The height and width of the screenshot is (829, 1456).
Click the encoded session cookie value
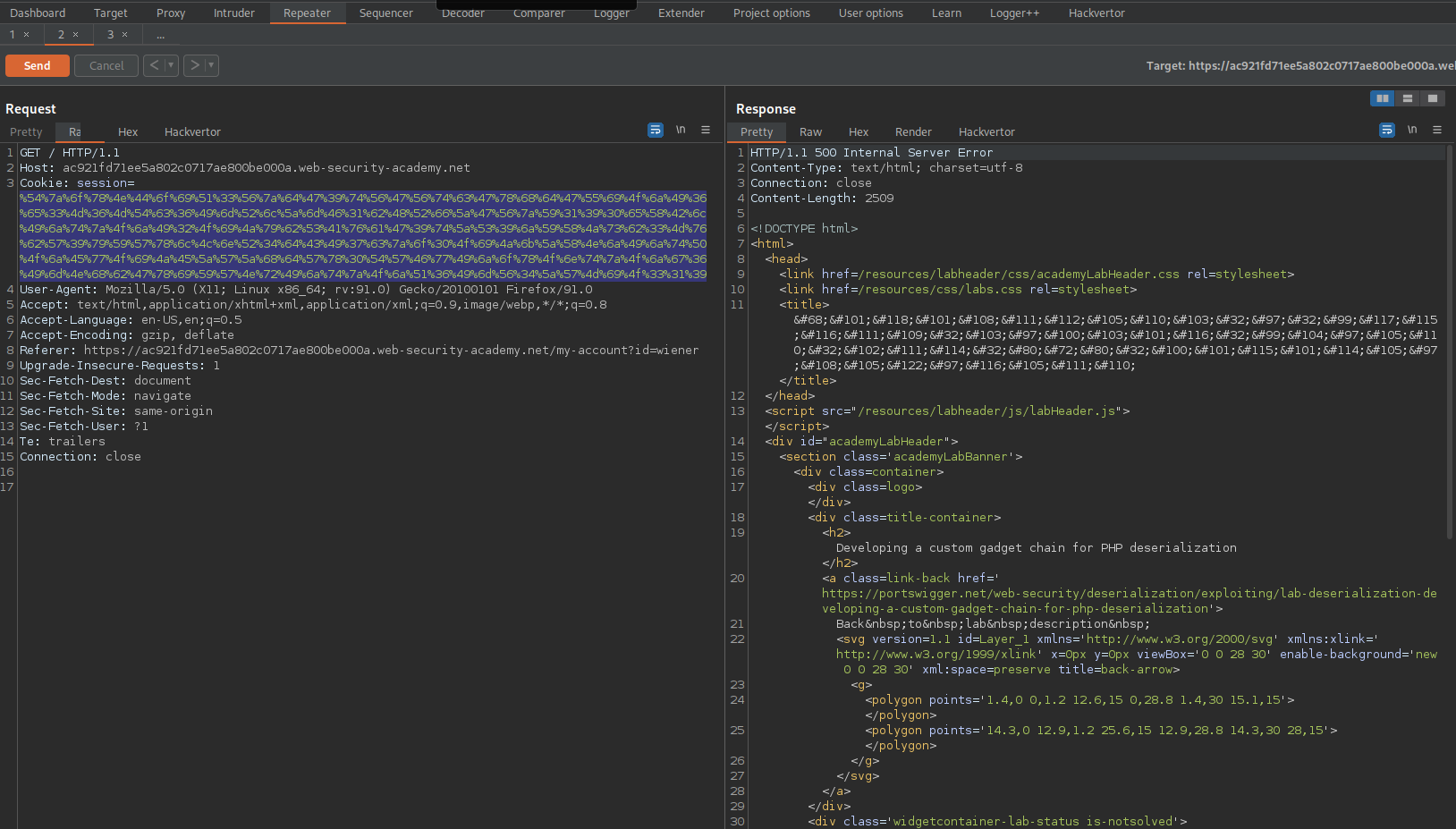click(363, 236)
